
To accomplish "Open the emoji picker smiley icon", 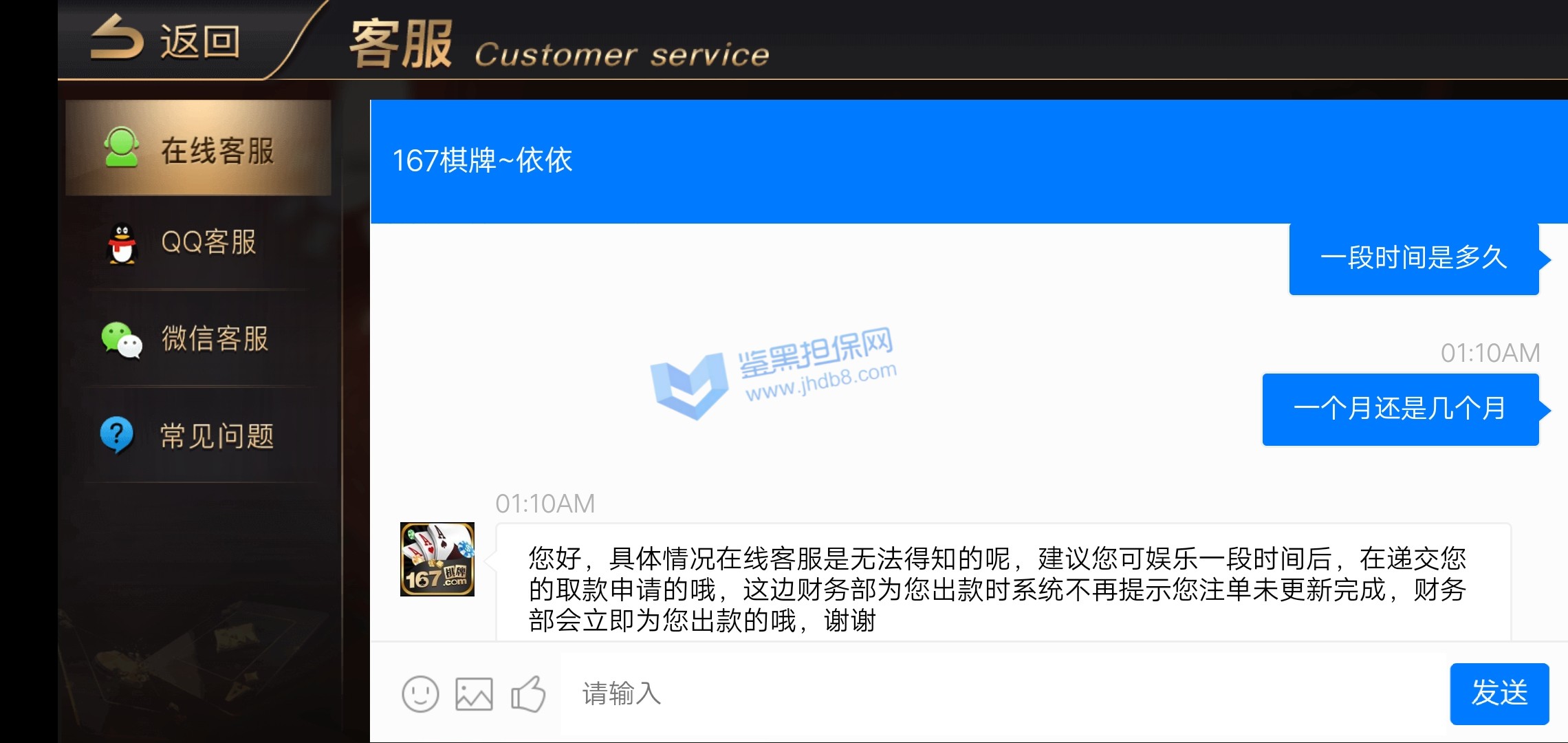I will click(x=420, y=693).
